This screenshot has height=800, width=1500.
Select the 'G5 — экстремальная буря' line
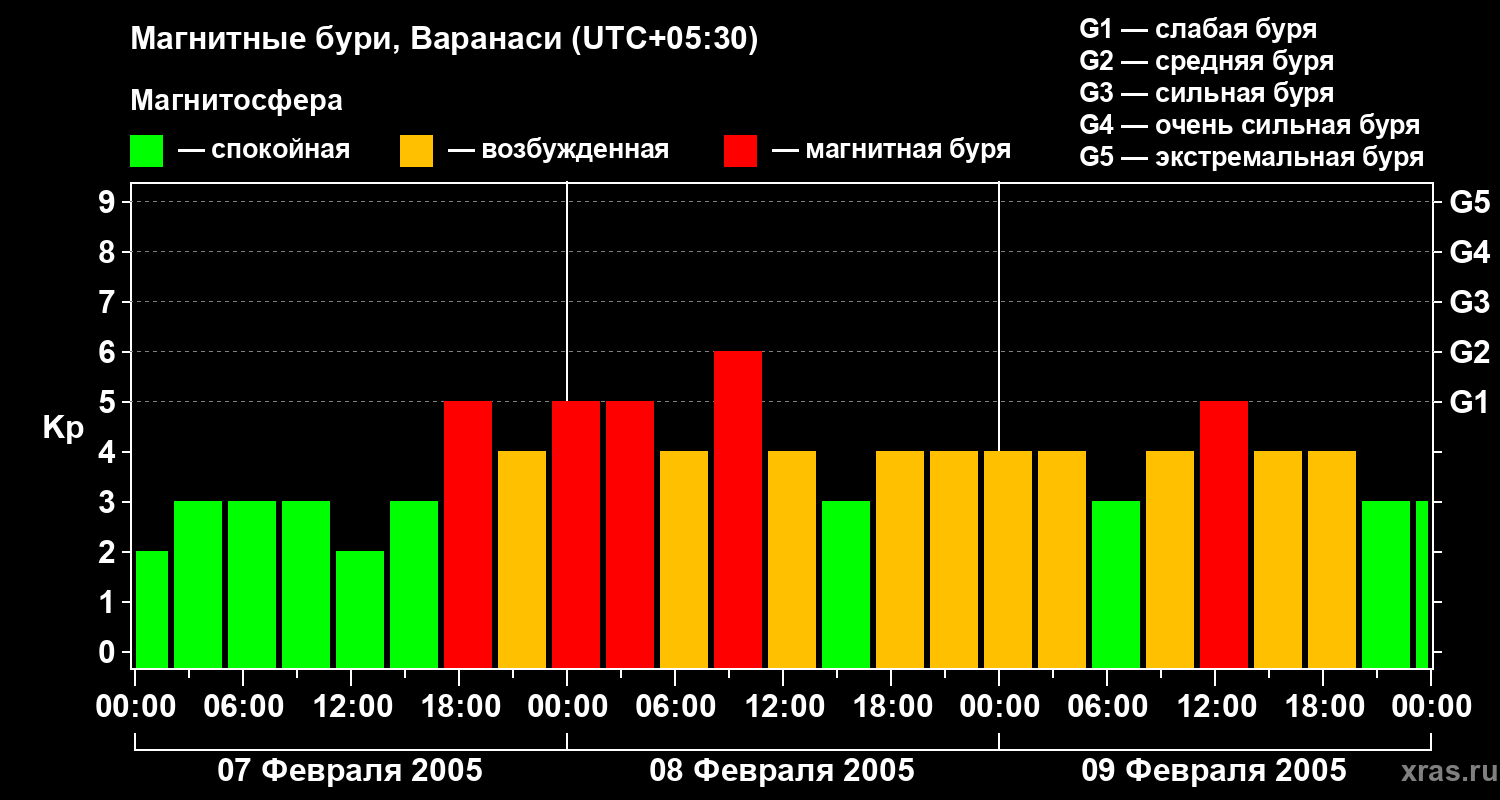pyautogui.click(x=1251, y=158)
